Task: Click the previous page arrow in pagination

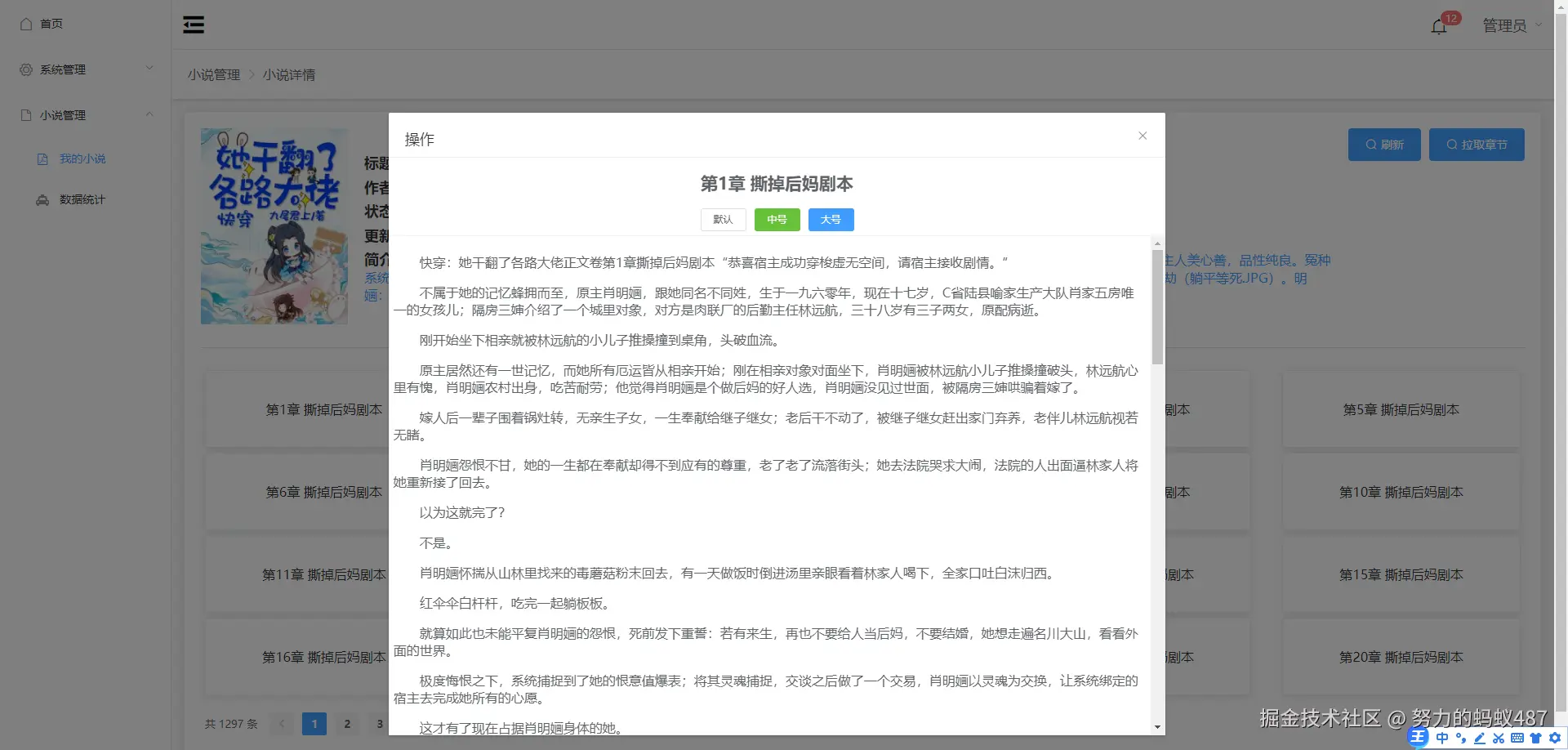Action: click(x=282, y=724)
